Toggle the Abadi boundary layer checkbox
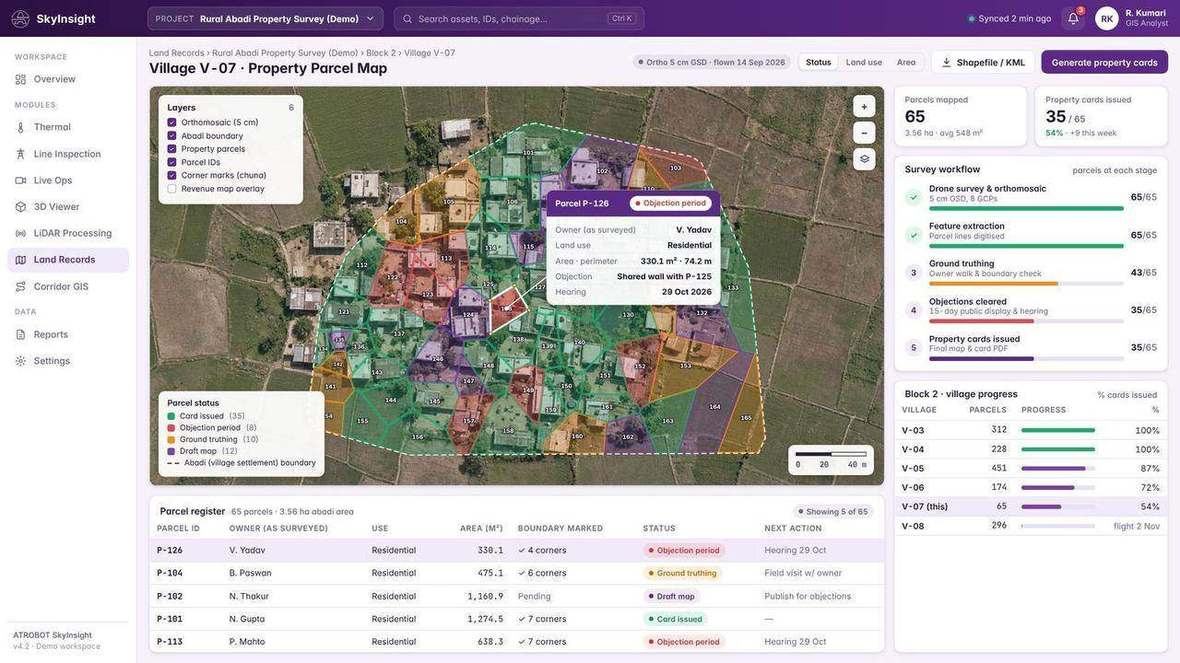 click(x=172, y=136)
